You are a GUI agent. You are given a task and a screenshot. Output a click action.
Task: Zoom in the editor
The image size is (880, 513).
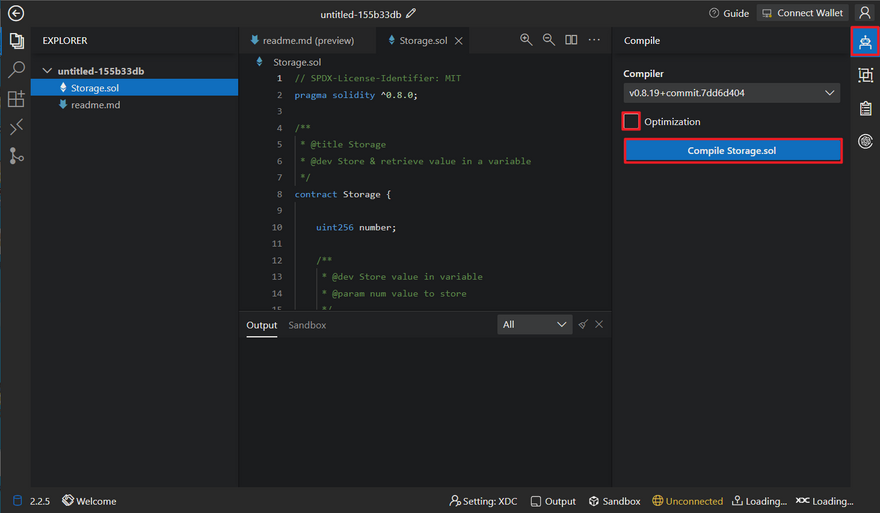coord(526,40)
